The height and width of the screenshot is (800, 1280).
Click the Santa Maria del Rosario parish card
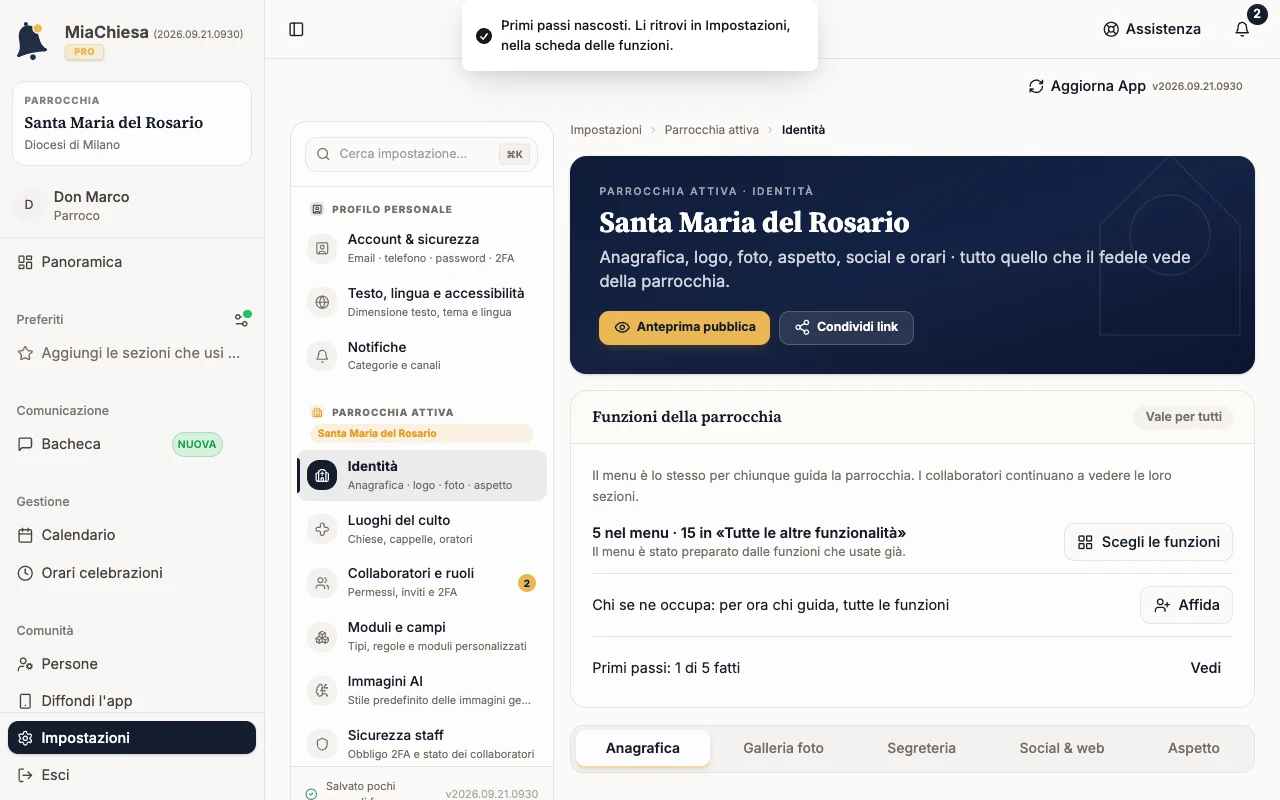[132, 123]
